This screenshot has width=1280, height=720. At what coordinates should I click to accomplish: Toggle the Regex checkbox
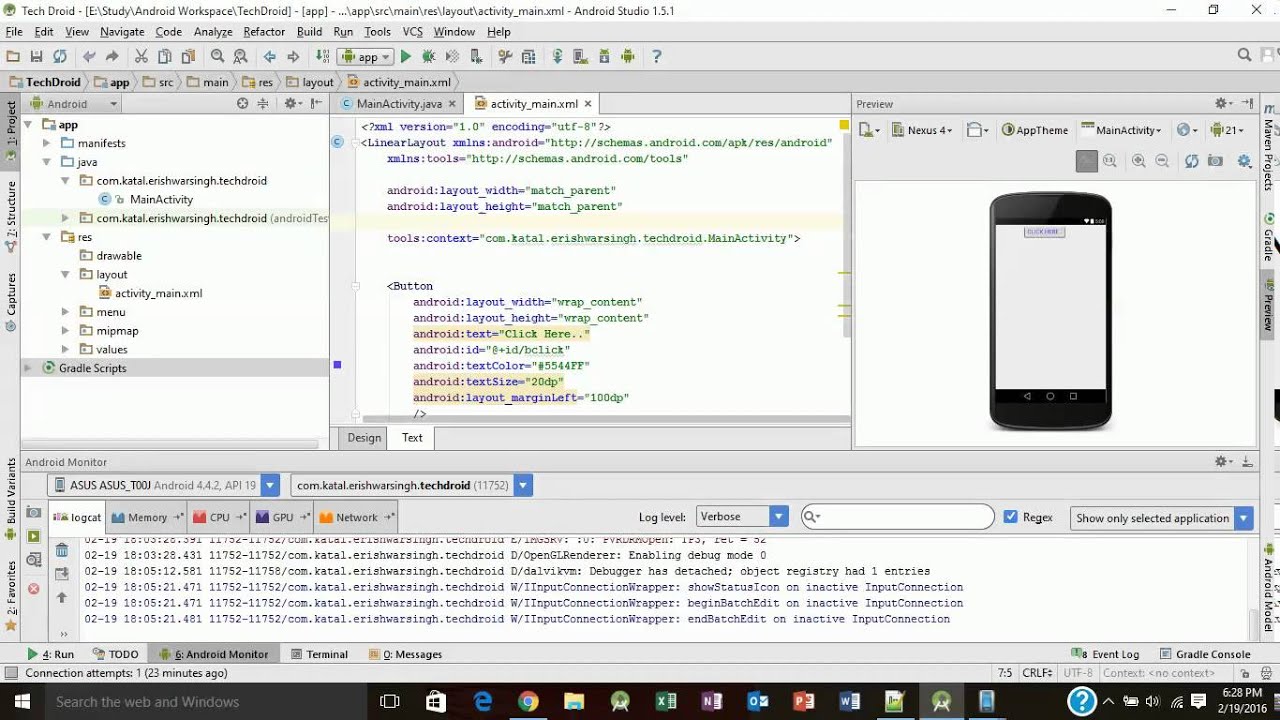pyautogui.click(x=1010, y=517)
